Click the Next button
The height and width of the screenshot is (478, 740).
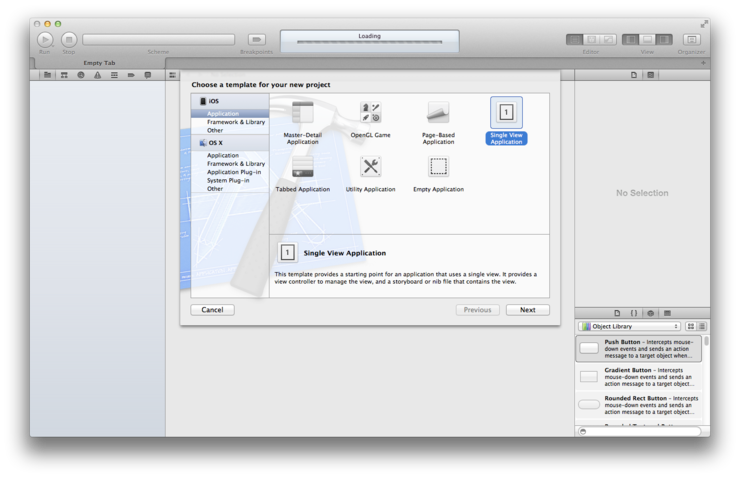(x=528, y=310)
